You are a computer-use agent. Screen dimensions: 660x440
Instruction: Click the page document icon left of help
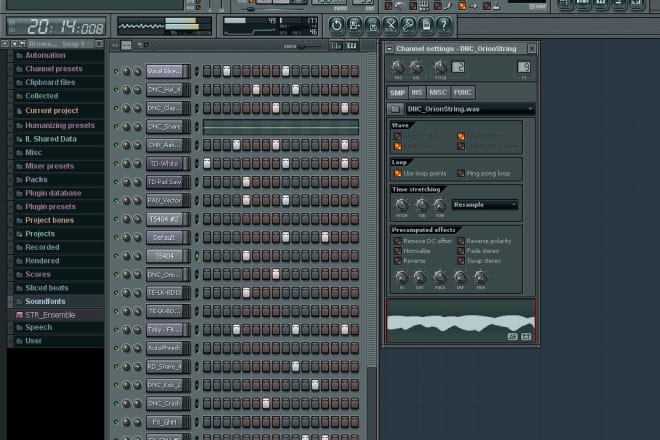[x=426, y=26]
